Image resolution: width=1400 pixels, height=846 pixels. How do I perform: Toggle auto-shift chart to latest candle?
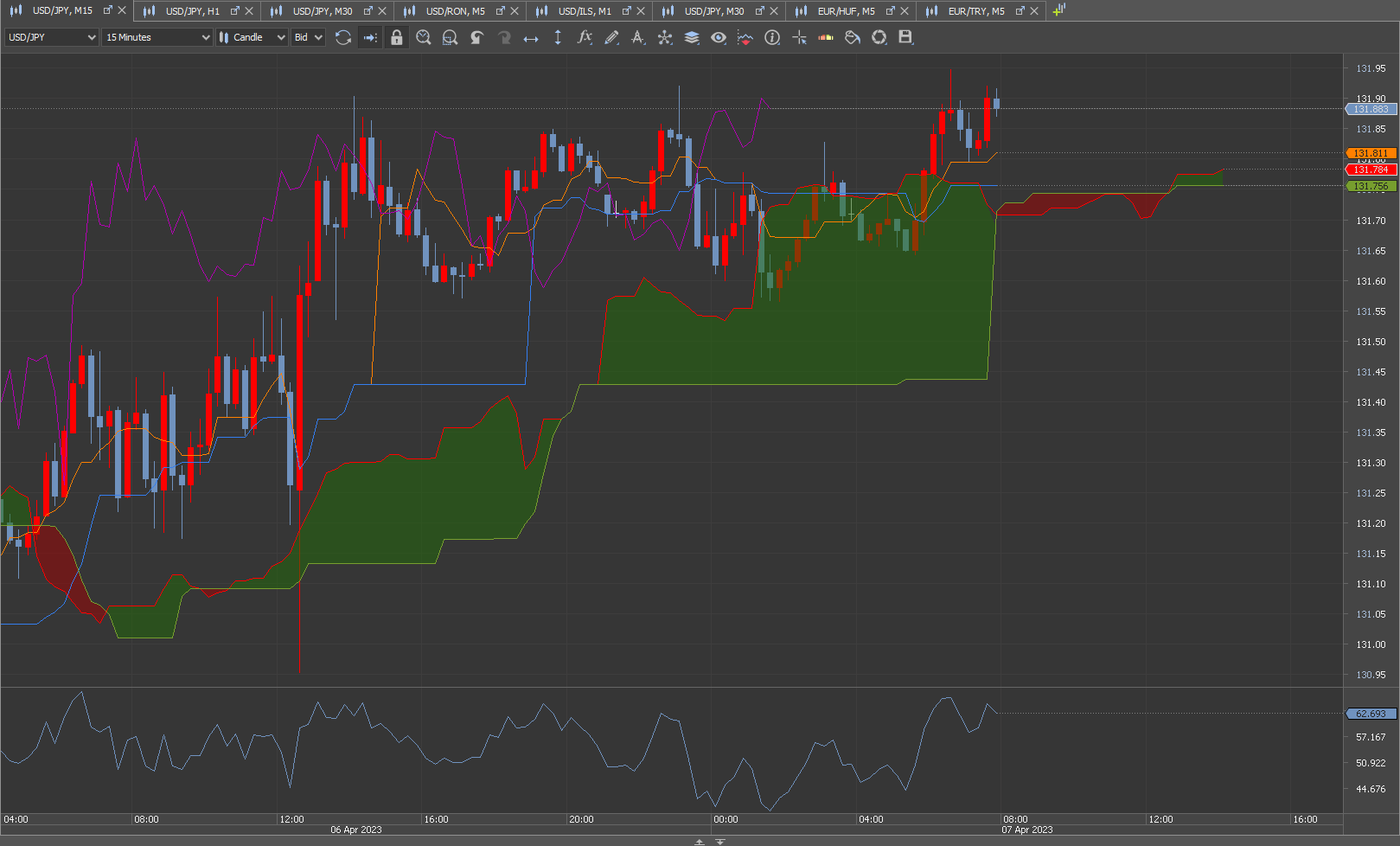point(370,37)
